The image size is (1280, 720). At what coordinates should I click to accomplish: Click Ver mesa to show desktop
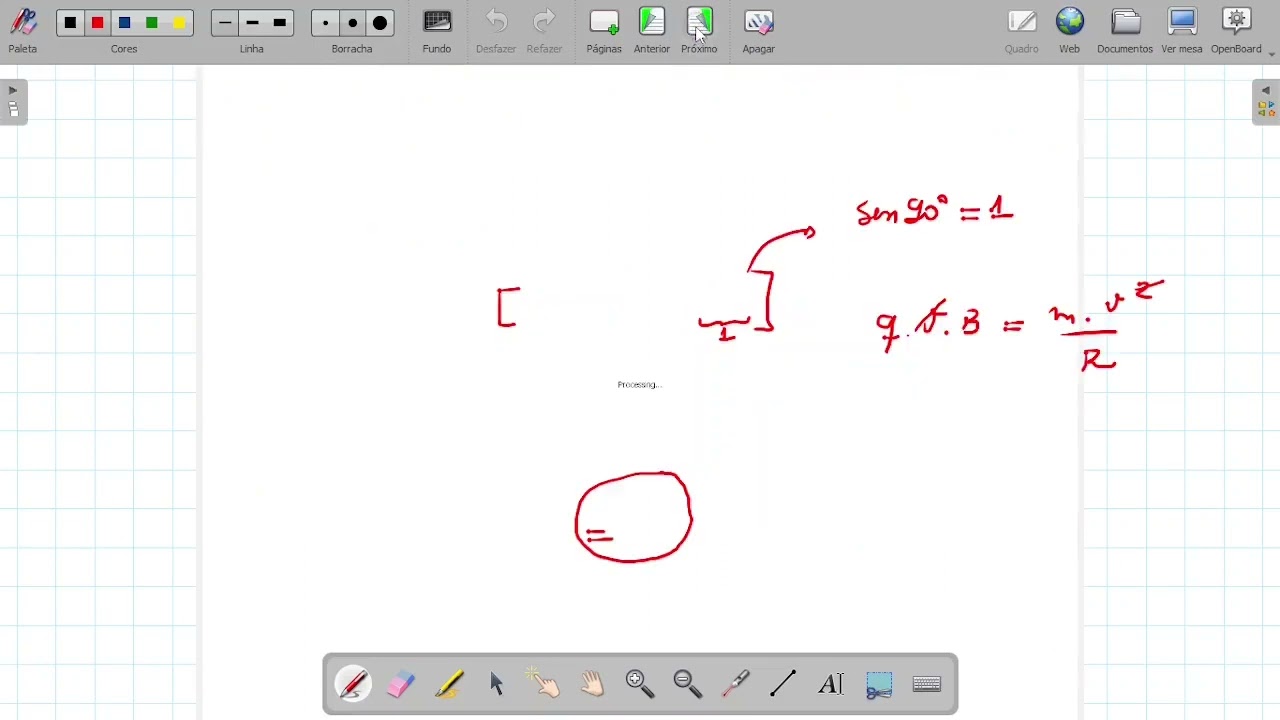1182,30
